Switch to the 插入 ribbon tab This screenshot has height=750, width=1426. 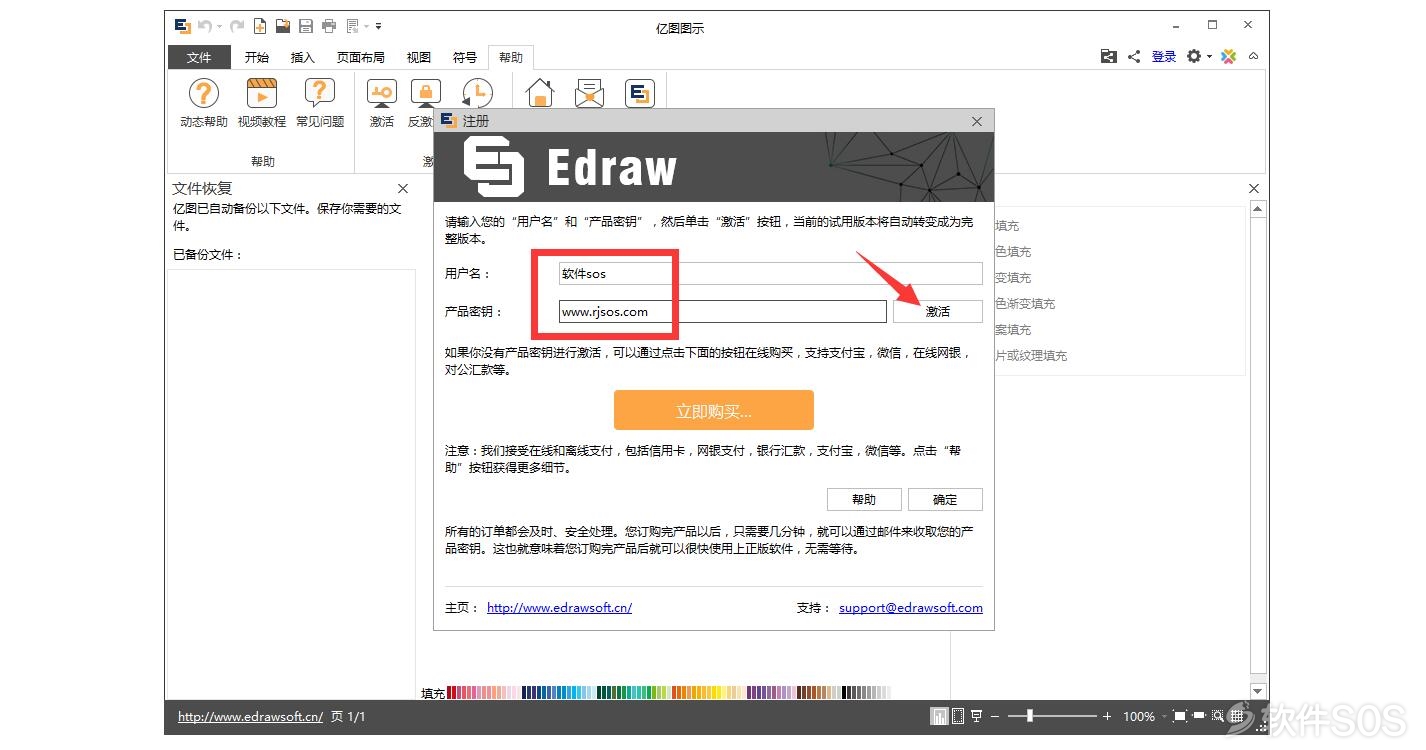point(302,57)
